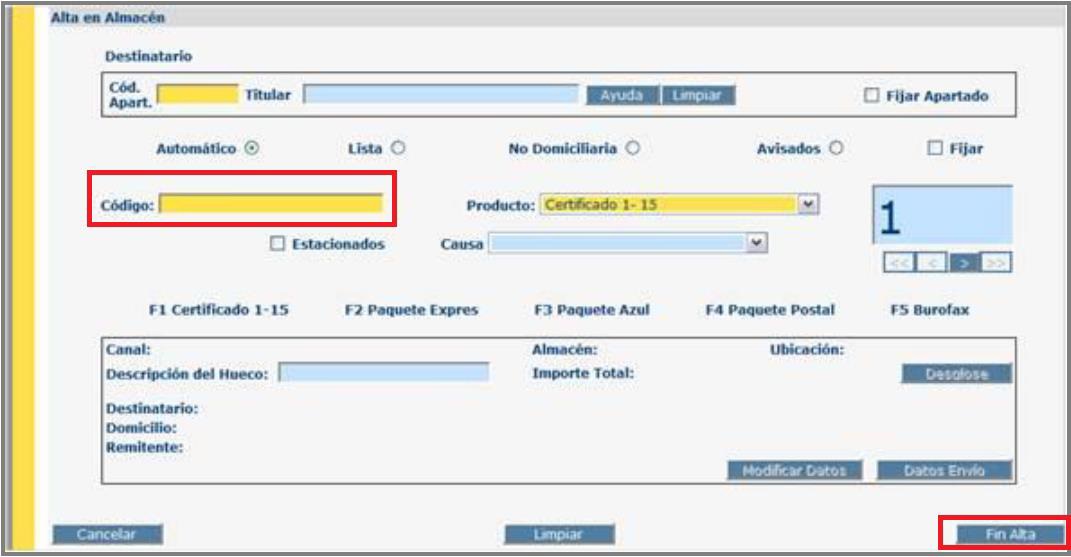Select the No Domiciliaria radio button

pyautogui.click(x=632, y=149)
